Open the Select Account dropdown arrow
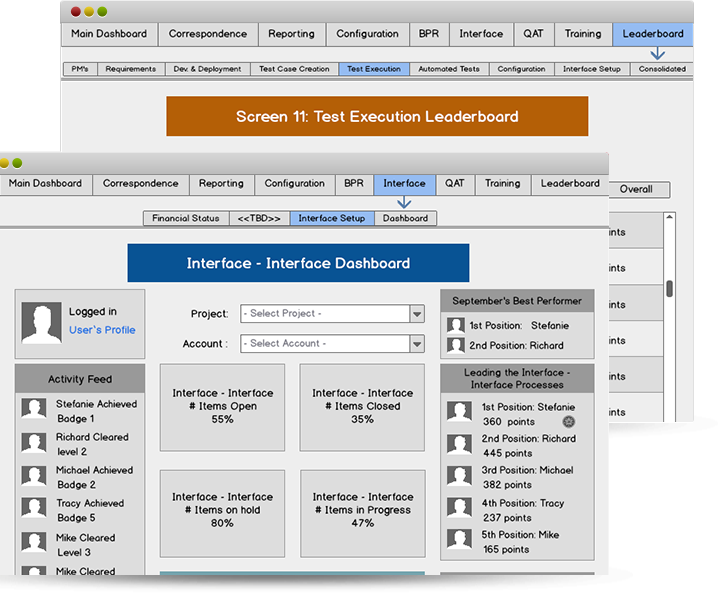Screen dimensions: 718x593 417,344
